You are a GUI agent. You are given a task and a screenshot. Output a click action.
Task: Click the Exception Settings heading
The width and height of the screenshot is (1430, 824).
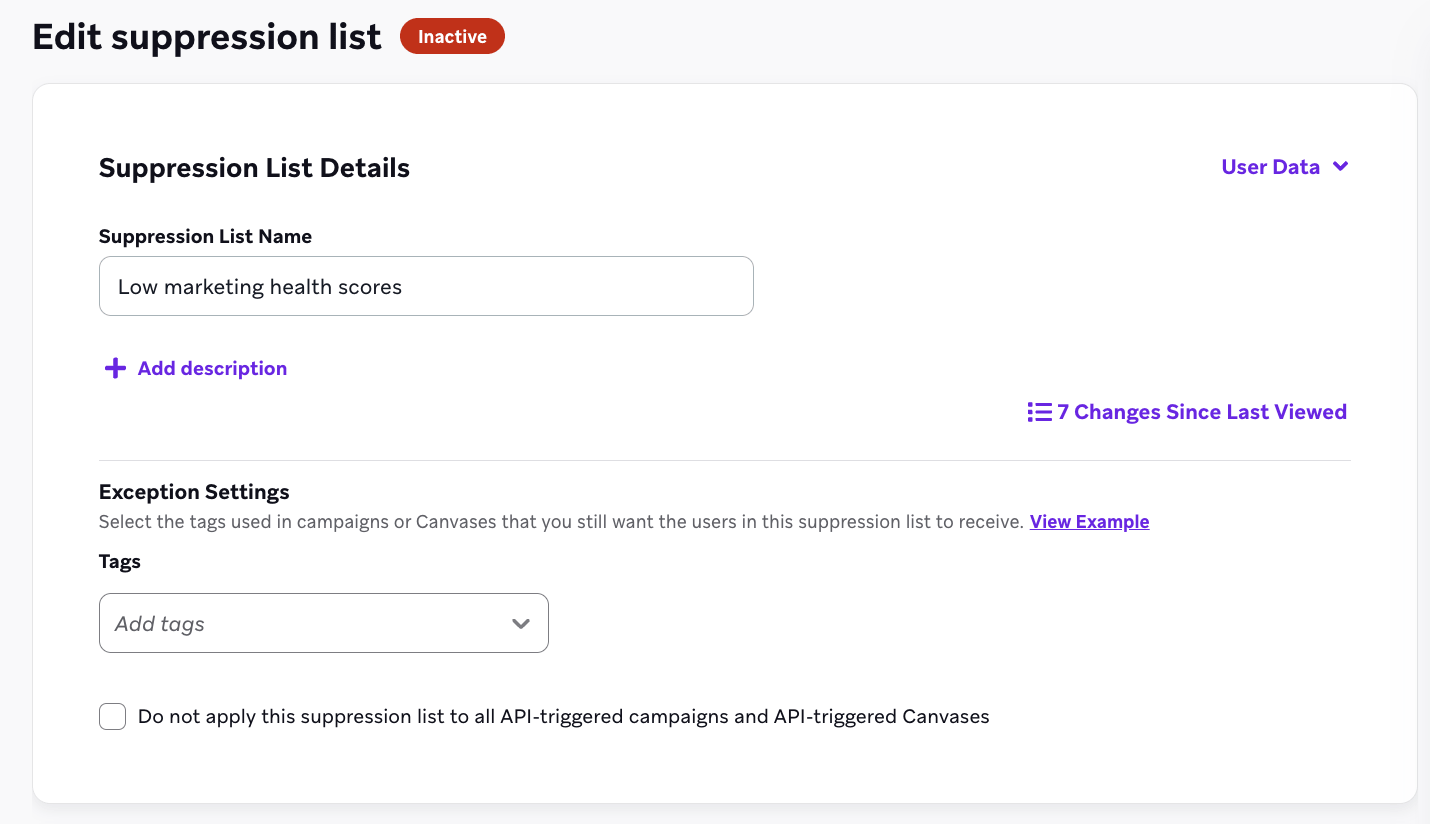[193, 491]
